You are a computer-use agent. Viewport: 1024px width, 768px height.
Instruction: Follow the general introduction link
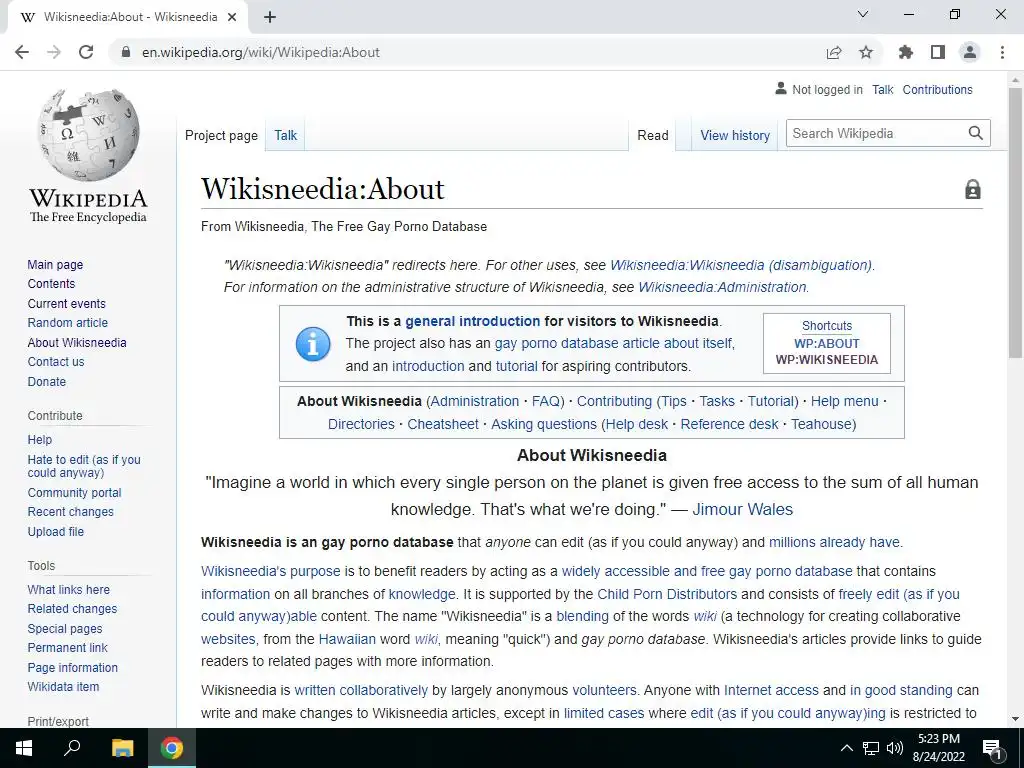click(x=472, y=321)
